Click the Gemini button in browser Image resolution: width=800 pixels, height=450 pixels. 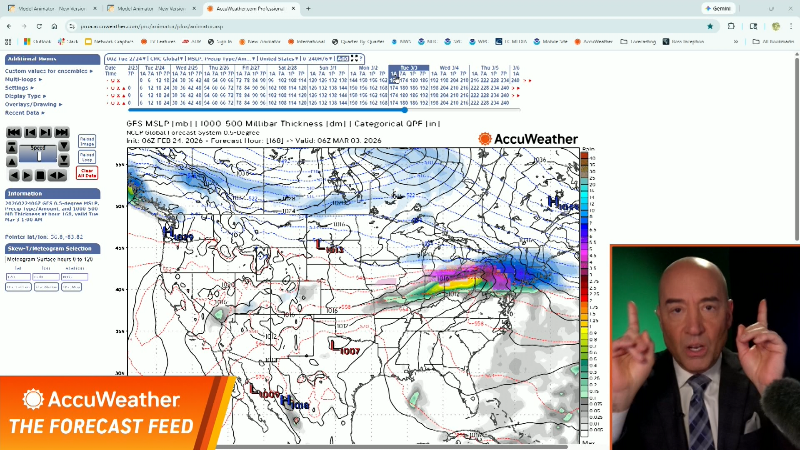coord(723,8)
